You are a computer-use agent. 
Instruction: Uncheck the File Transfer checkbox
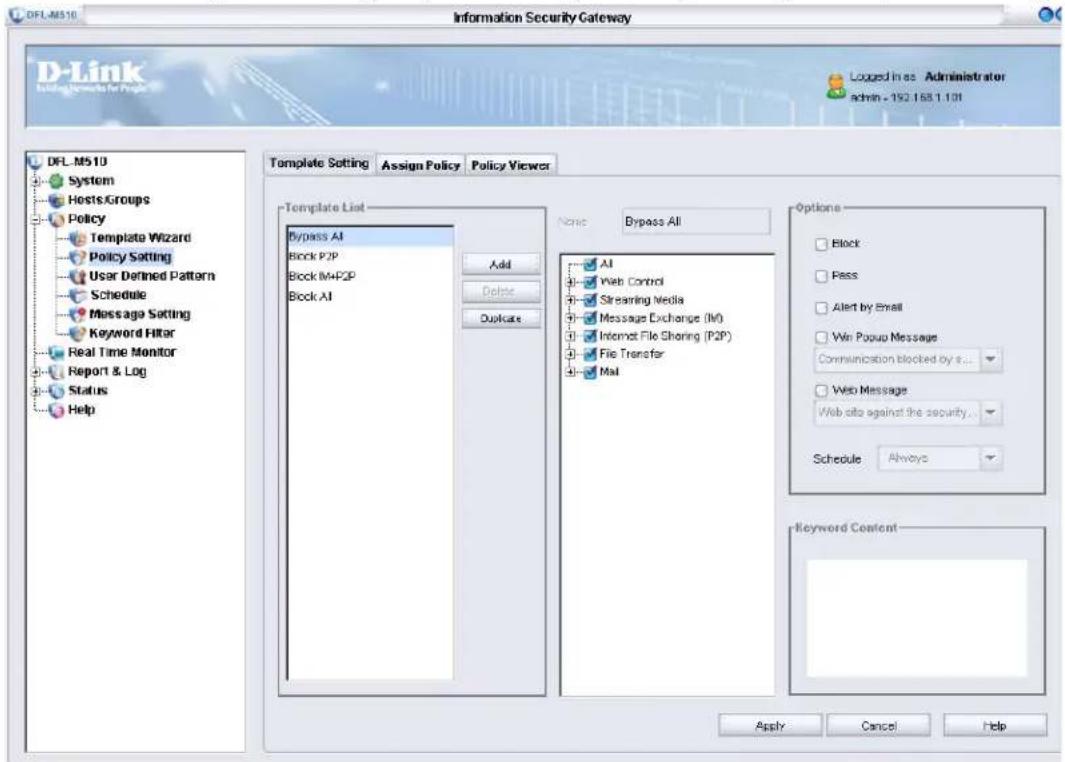[x=590, y=354]
